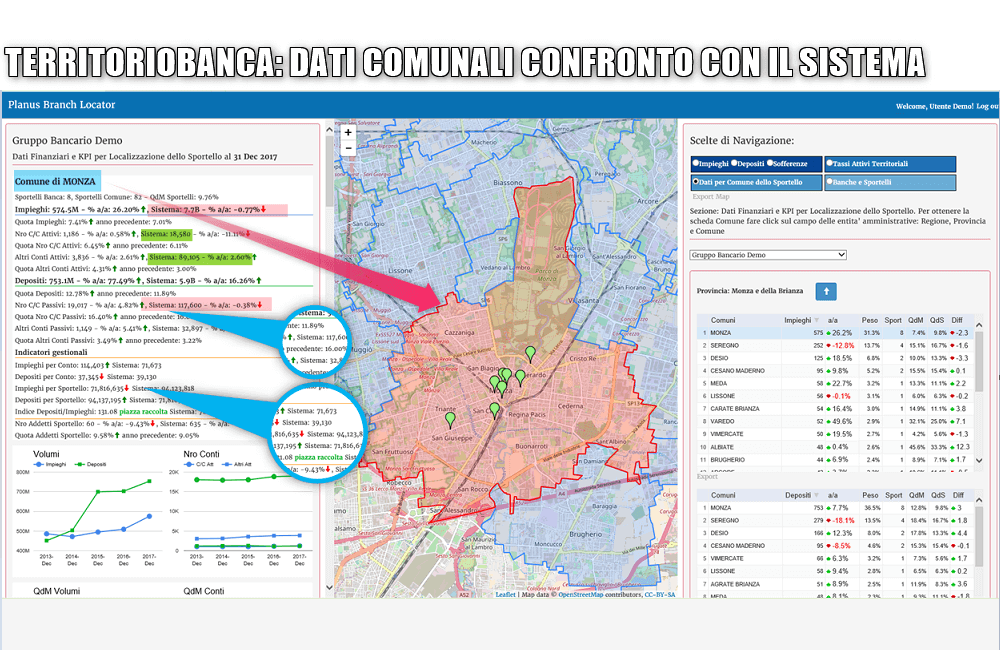Select the Depositi radio button
Viewport: 1000px width, 650px height.
pos(734,163)
